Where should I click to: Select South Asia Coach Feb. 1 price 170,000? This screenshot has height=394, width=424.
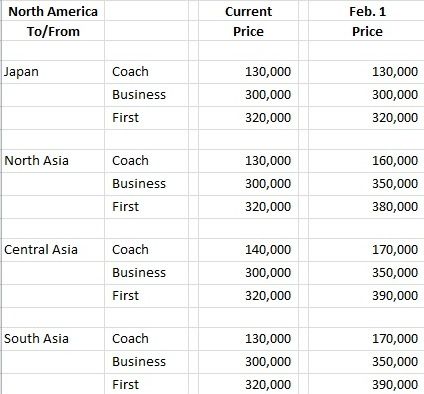[x=367, y=339]
